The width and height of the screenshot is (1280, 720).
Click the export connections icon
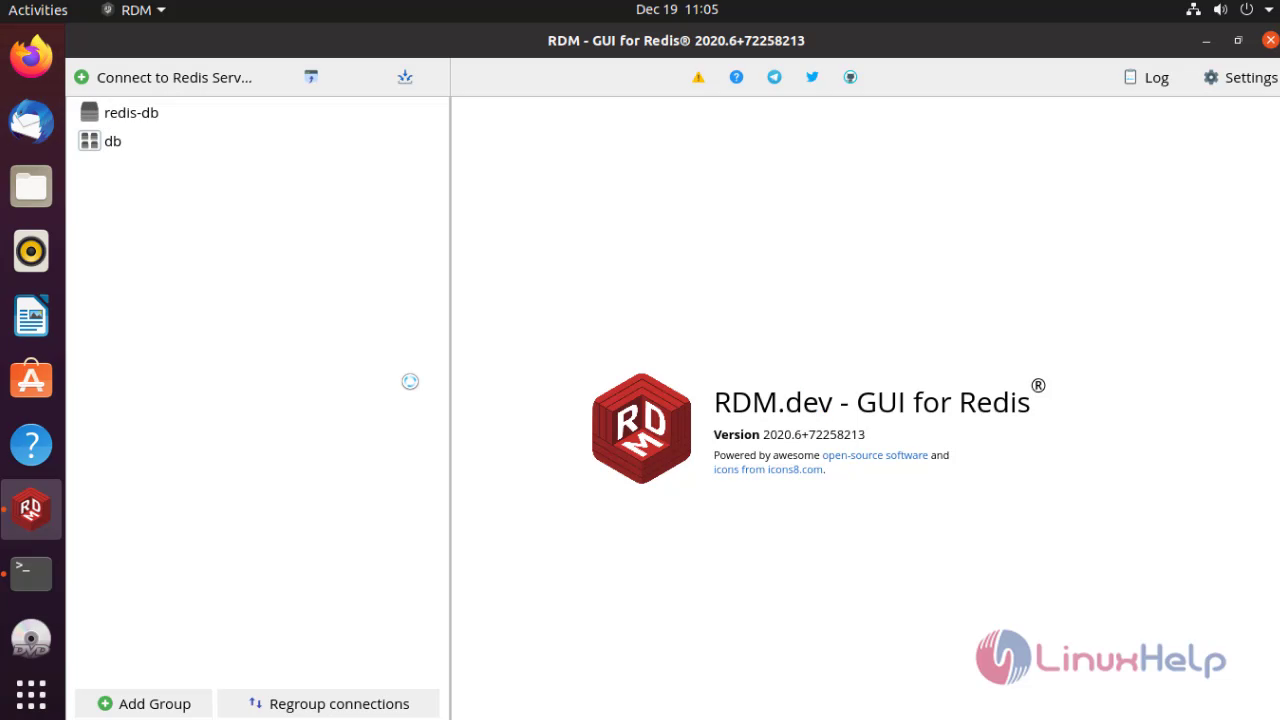click(405, 77)
